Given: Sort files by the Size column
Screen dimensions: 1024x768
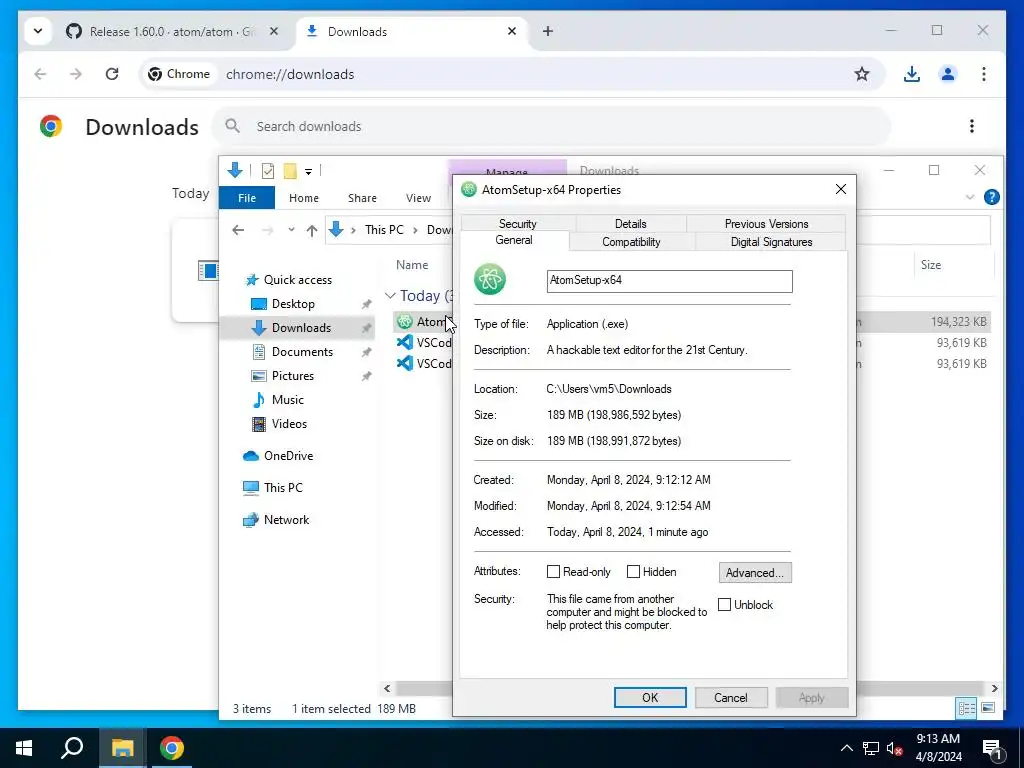Looking at the screenshot, I should 931,264.
